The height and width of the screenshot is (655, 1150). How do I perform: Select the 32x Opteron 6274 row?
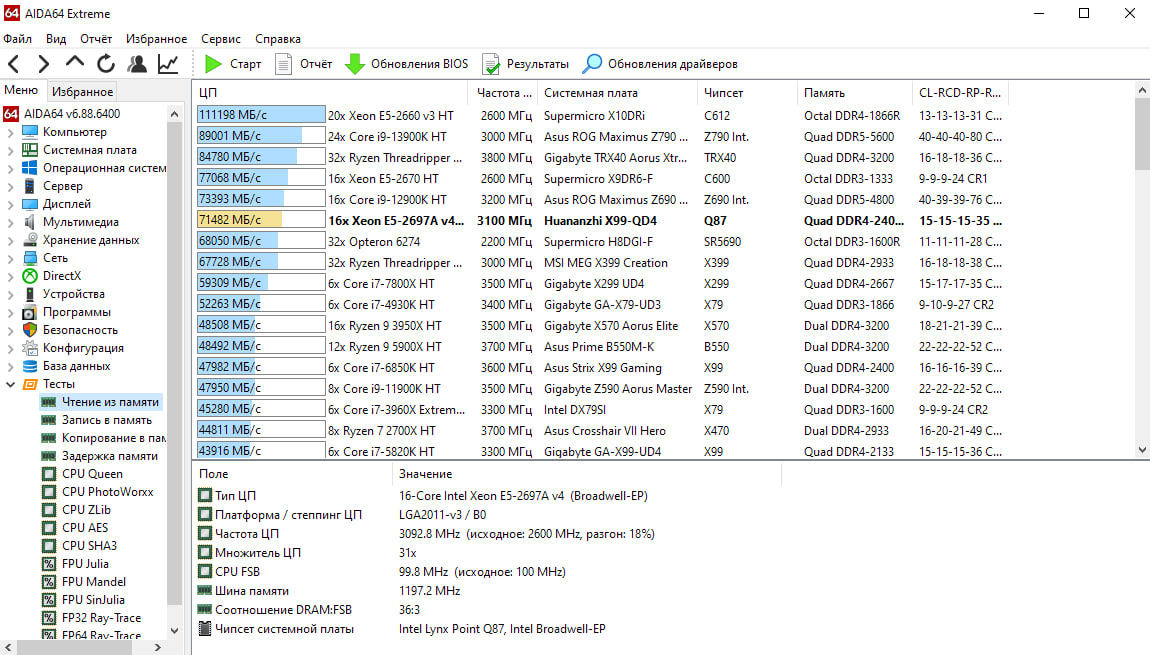tap(601, 241)
